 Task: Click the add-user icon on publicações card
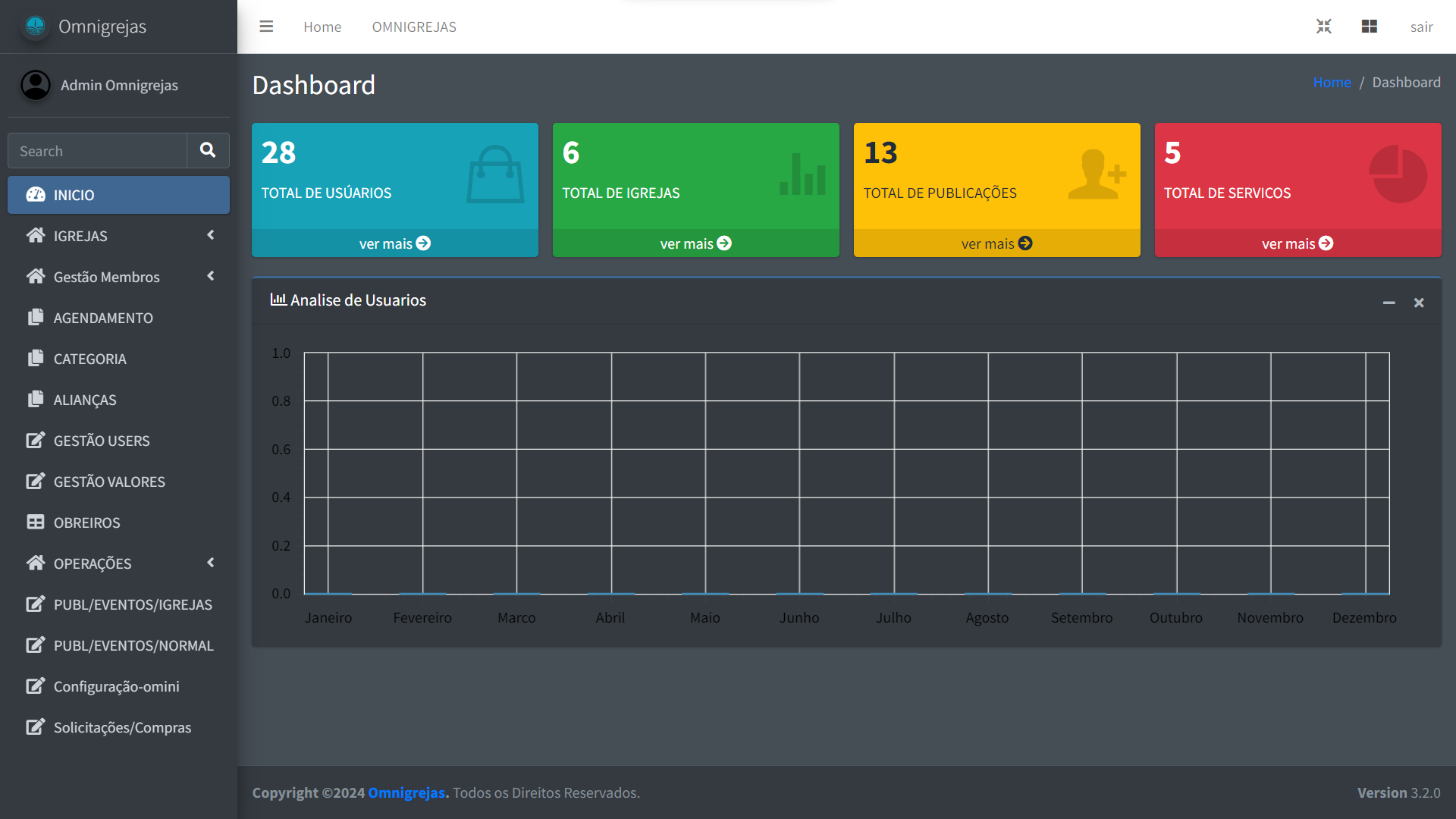[1097, 174]
